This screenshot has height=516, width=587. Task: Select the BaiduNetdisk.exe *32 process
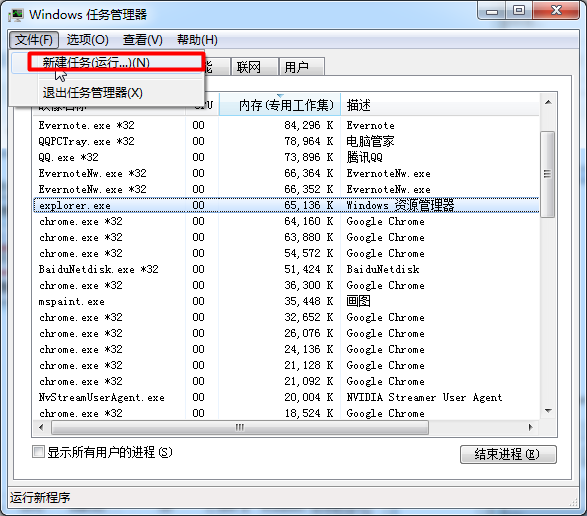coord(286,269)
